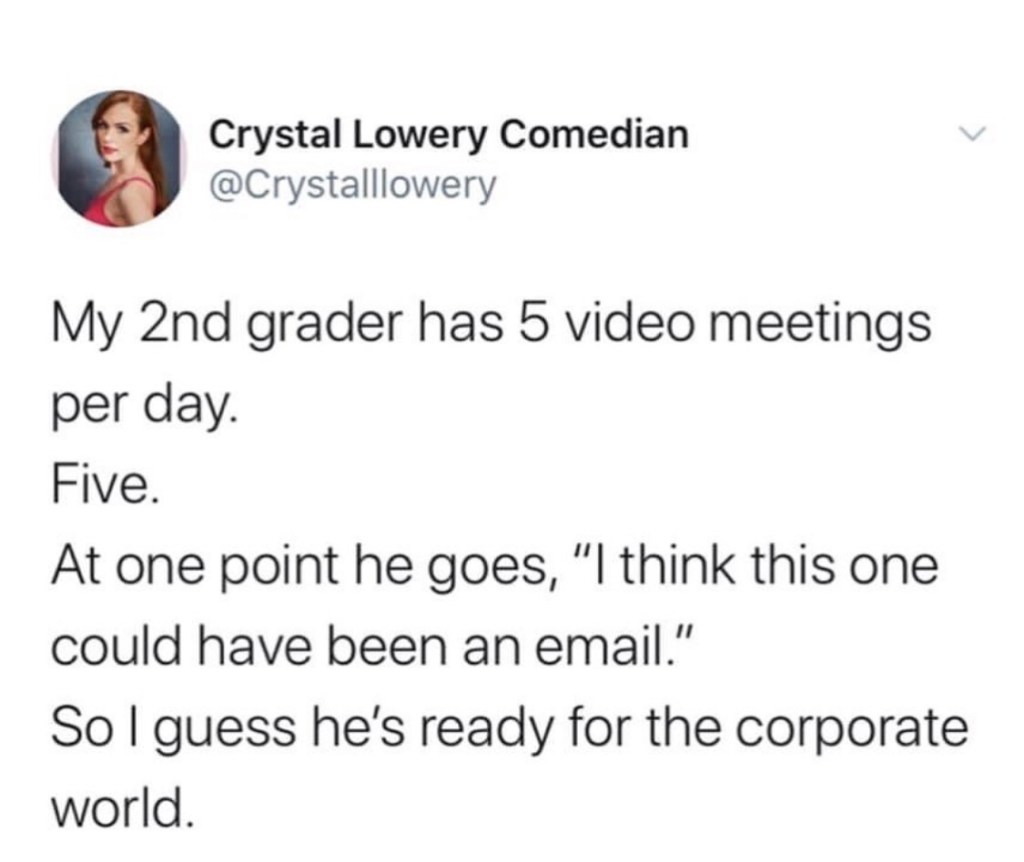Click the single word line "Five."
Viewport: 1024px width, 862px height.
click(103, 487)
